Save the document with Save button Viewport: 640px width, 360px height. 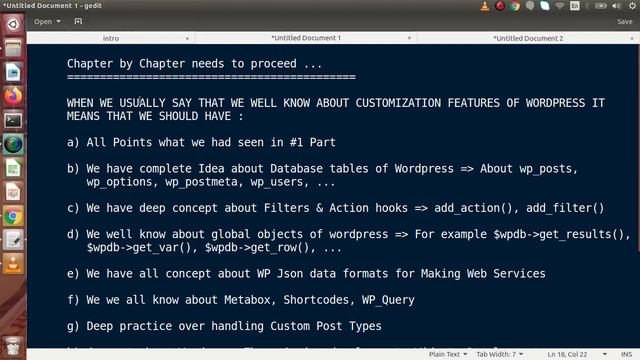[x=624, y=22]
